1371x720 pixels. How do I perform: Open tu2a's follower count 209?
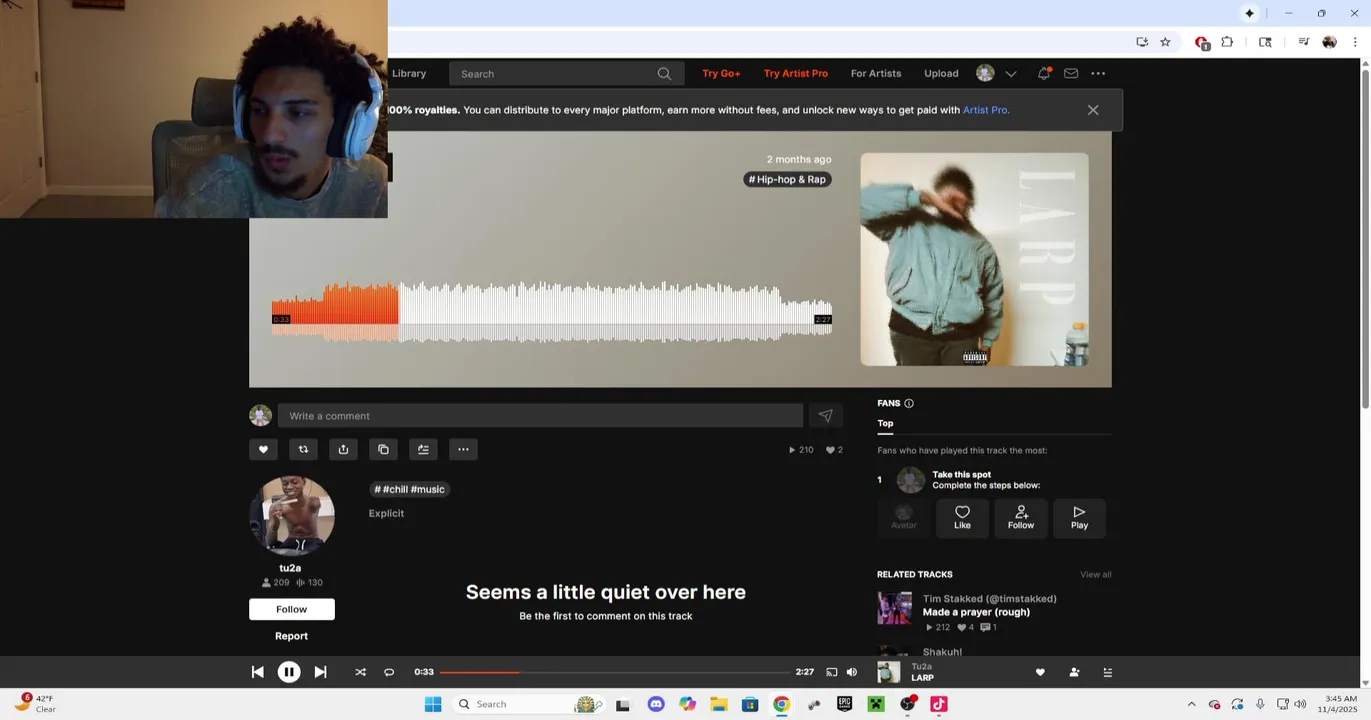276,582
